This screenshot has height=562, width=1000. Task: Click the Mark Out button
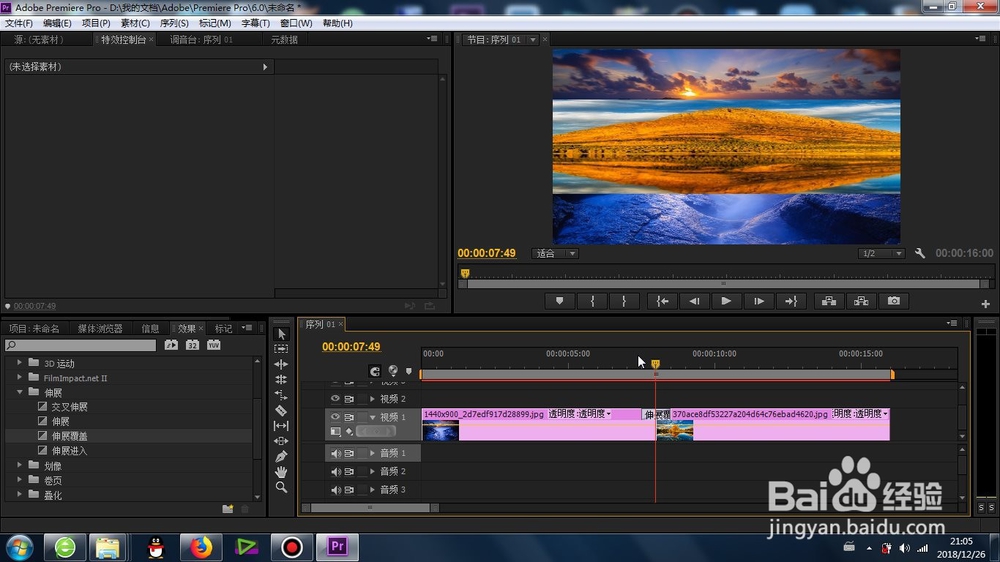(624, 301)
